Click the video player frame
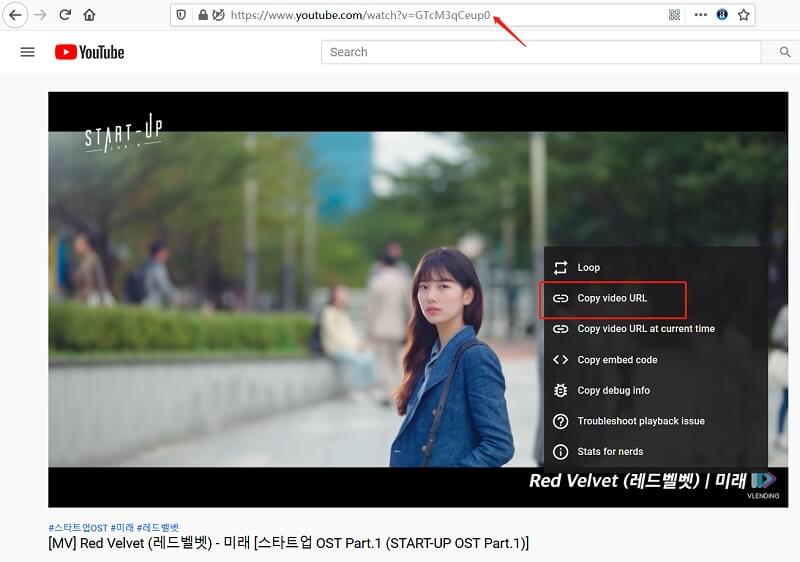The image size is (800, 562). point(418,299)
